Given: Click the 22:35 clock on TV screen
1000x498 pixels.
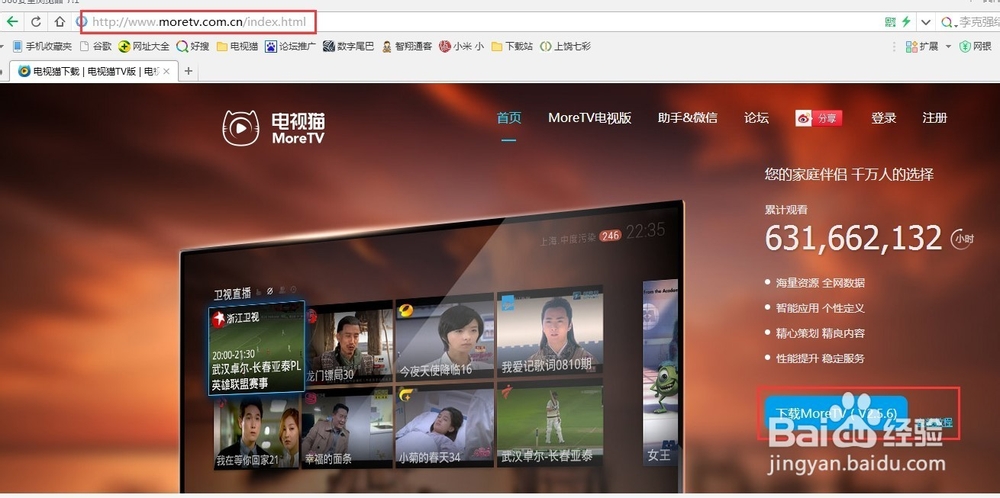Looking at the screenshot, I should pyautogui.click(x=645, y=230).
